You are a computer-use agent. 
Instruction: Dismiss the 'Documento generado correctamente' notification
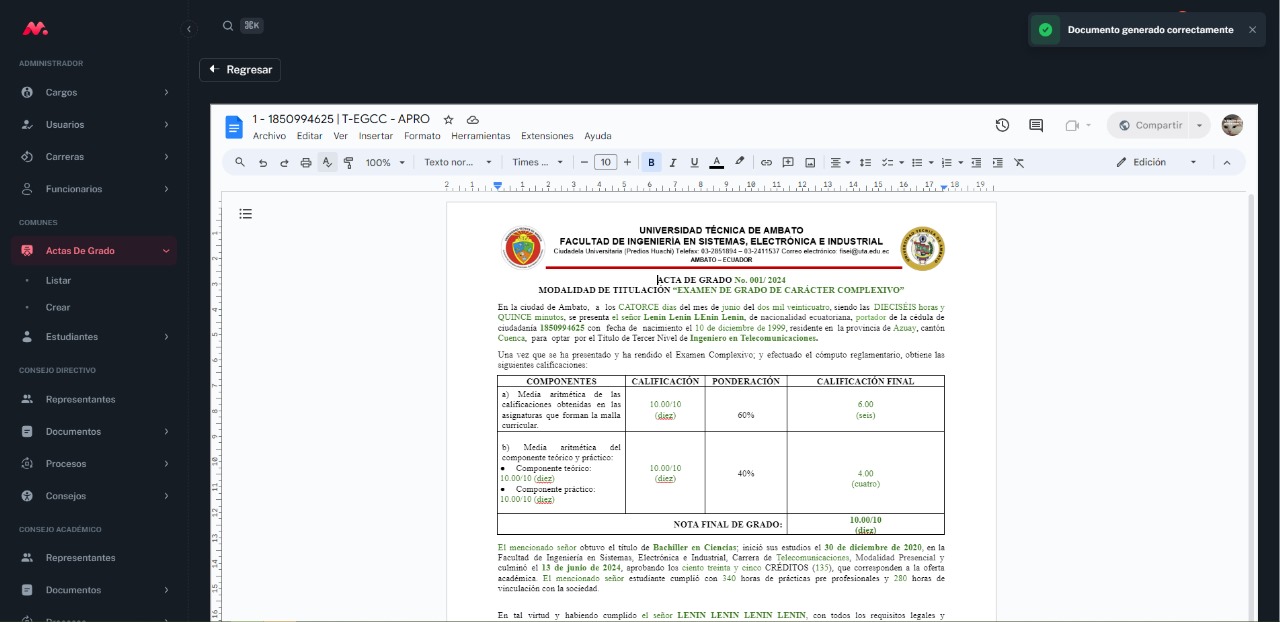1252,29
